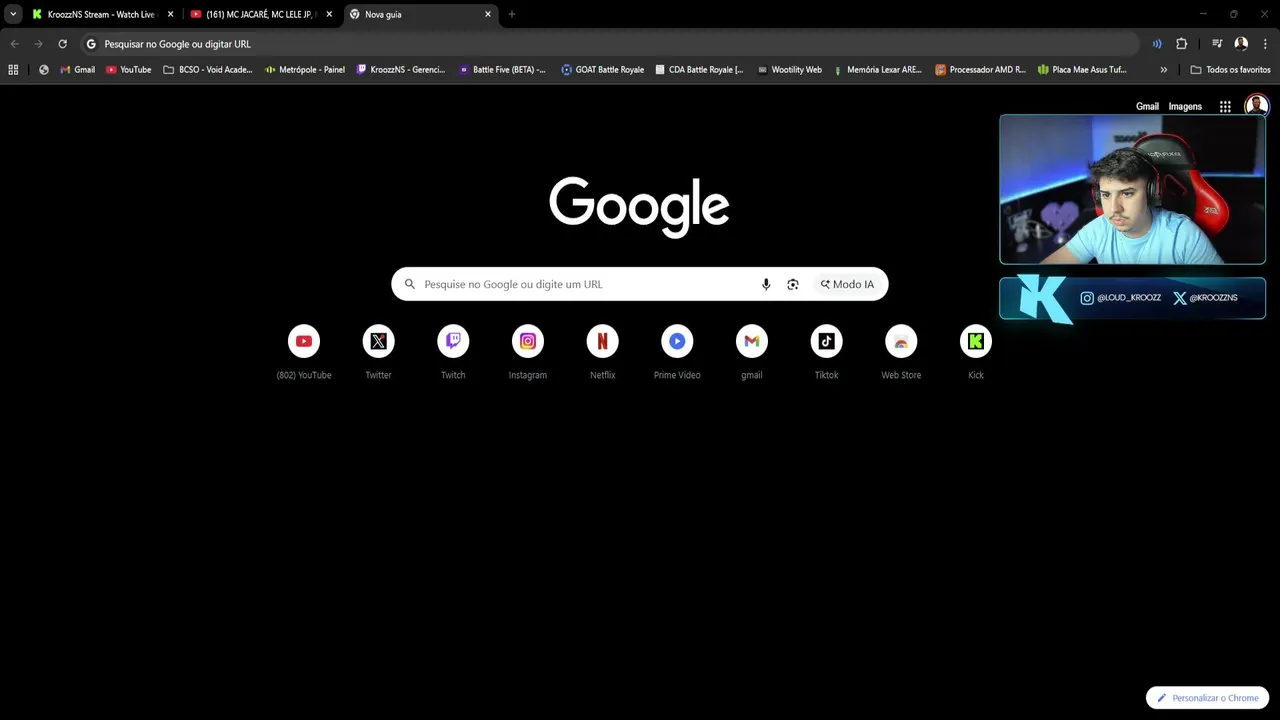Close the MC JACARÉ YouTube tab
The height and width of the screenshot is (720, 1280).
click(x=329, y=14)
